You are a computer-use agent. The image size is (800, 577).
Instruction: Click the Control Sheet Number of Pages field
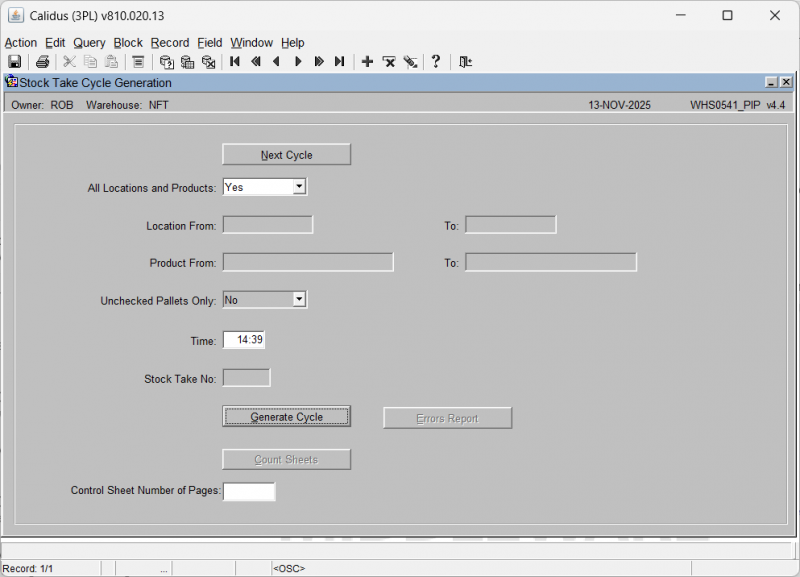click(x=249, y=492)
